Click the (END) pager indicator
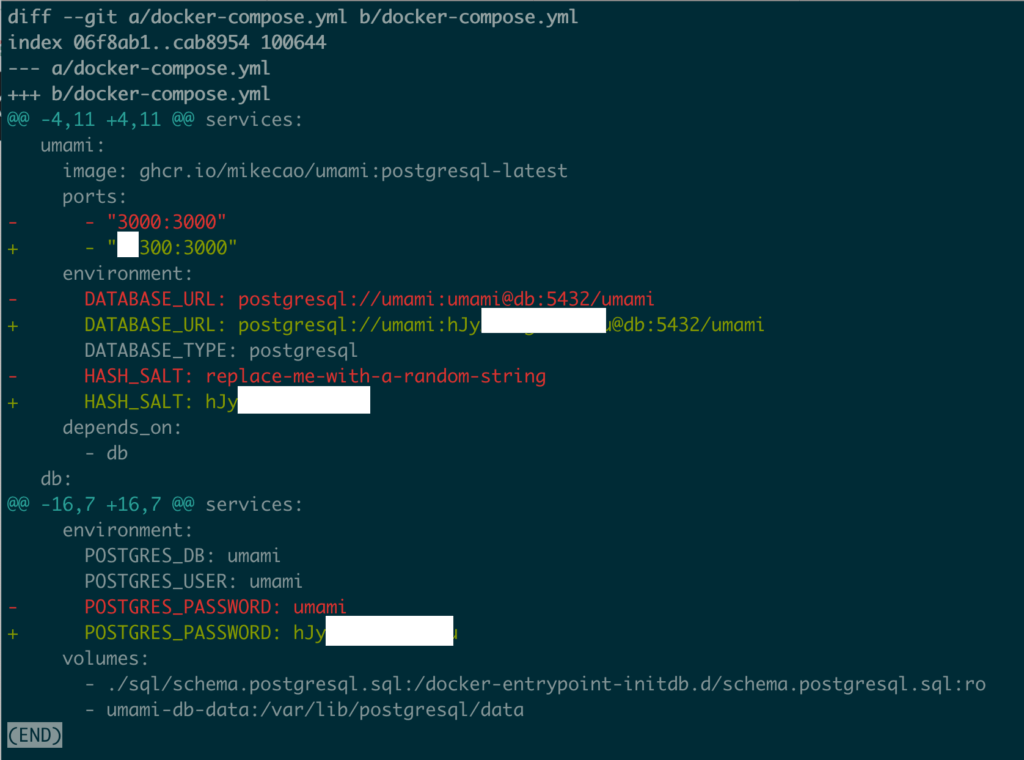The height and width of the screenshot is (760, 1024). [x=35, y=735]
